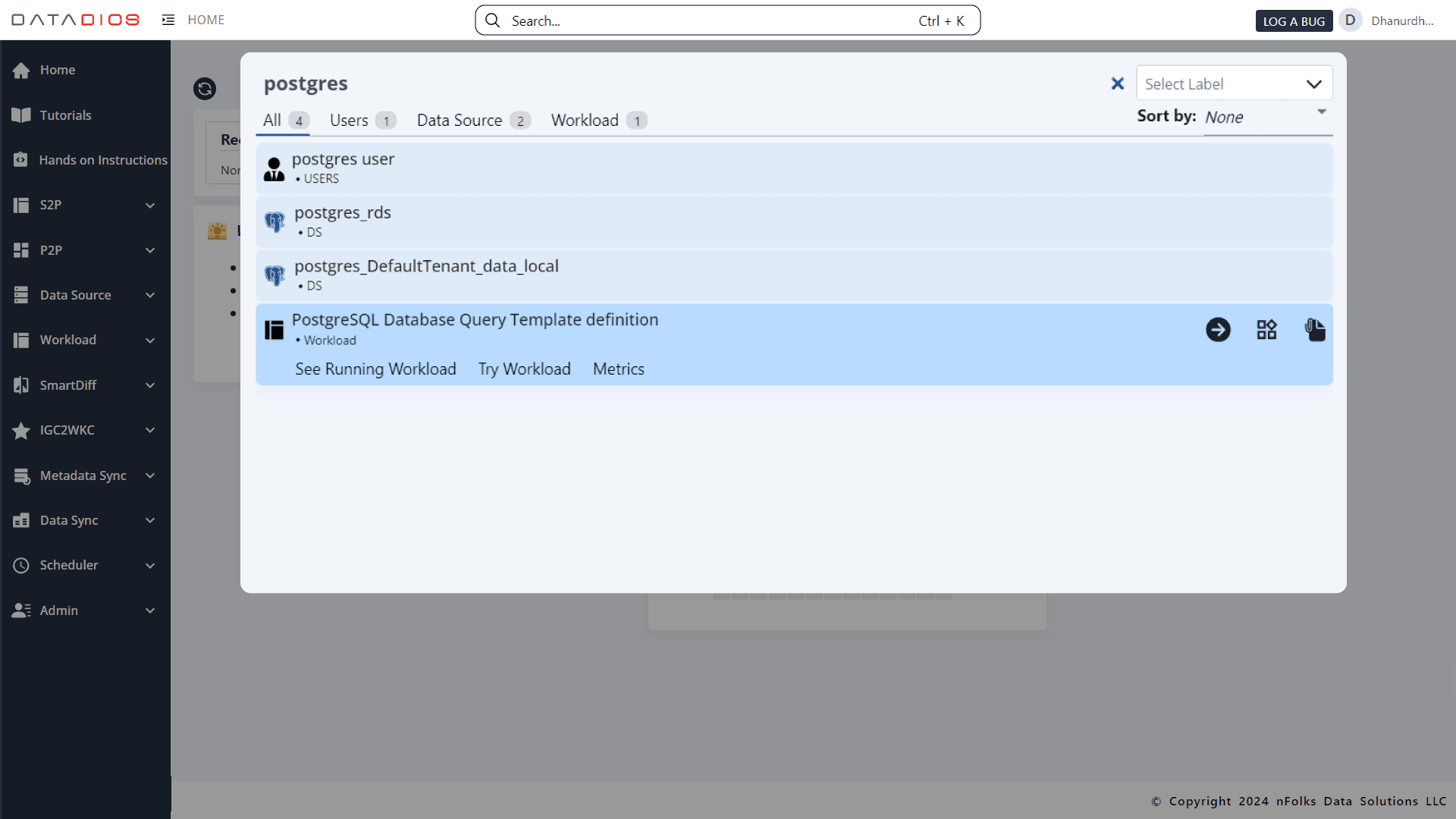Click the refresh icon behind the dialog
1456x819 pixels.
pos(205,89)
